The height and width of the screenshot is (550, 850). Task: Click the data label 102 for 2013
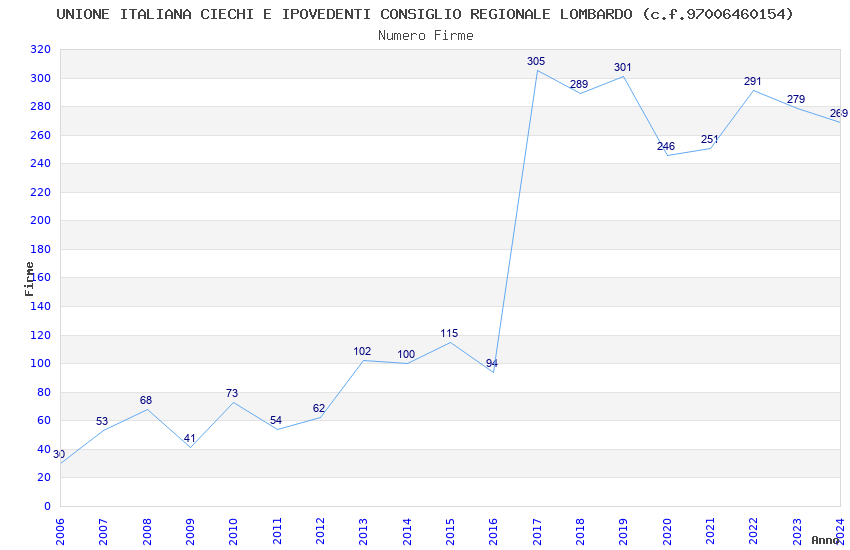(362, 351)
